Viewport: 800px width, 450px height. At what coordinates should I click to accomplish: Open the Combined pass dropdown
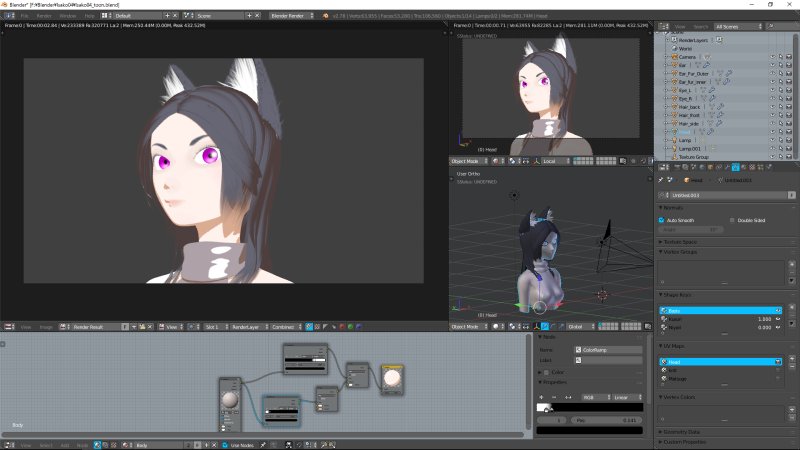(286, 327)
